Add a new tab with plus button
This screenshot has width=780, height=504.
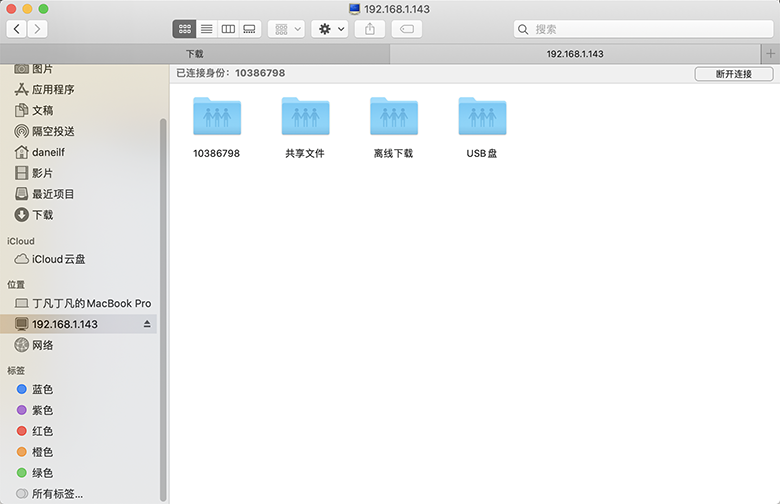coord(769,53)
